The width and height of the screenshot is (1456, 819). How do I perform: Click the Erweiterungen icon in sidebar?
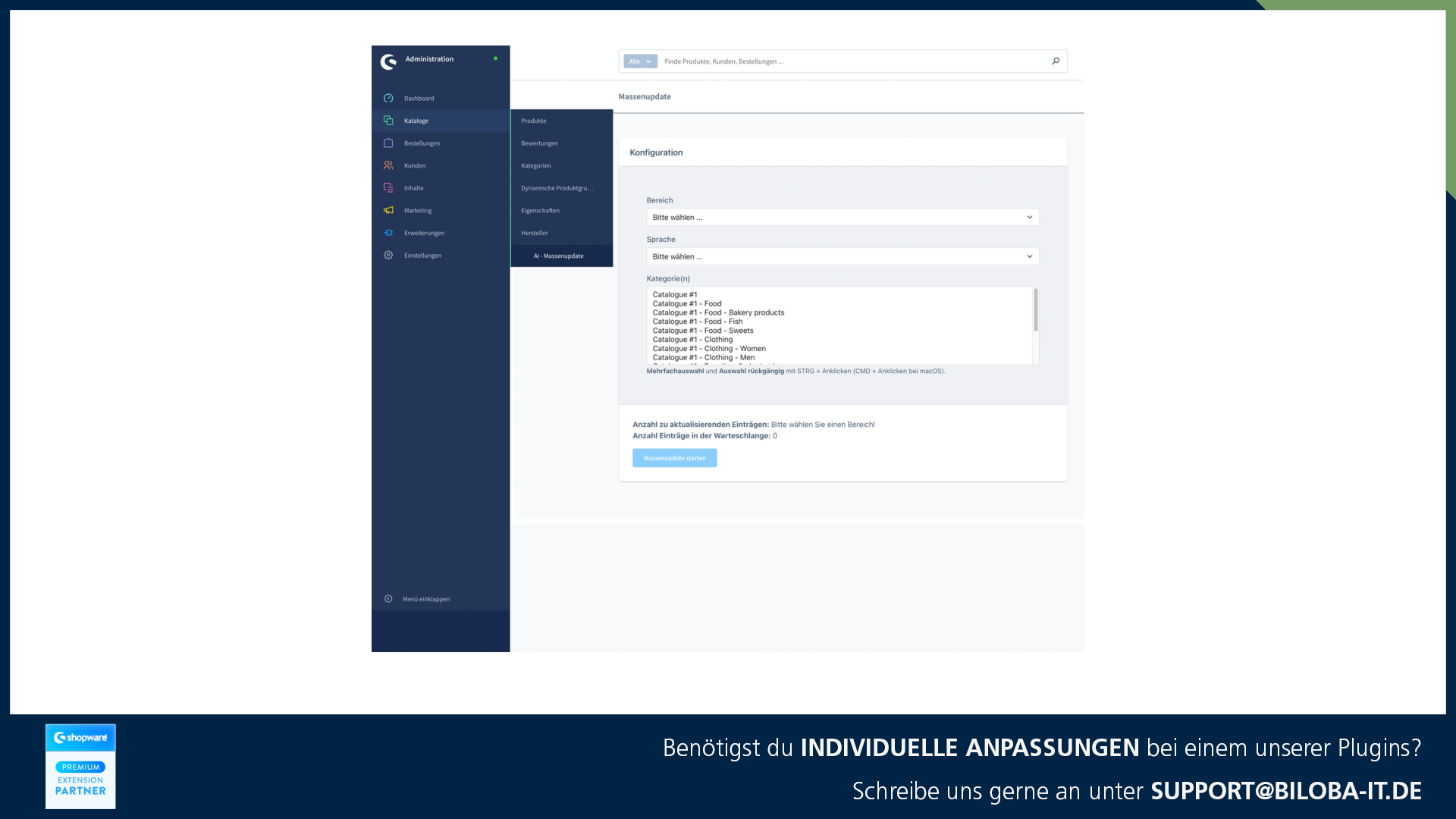tap(388, 232)
